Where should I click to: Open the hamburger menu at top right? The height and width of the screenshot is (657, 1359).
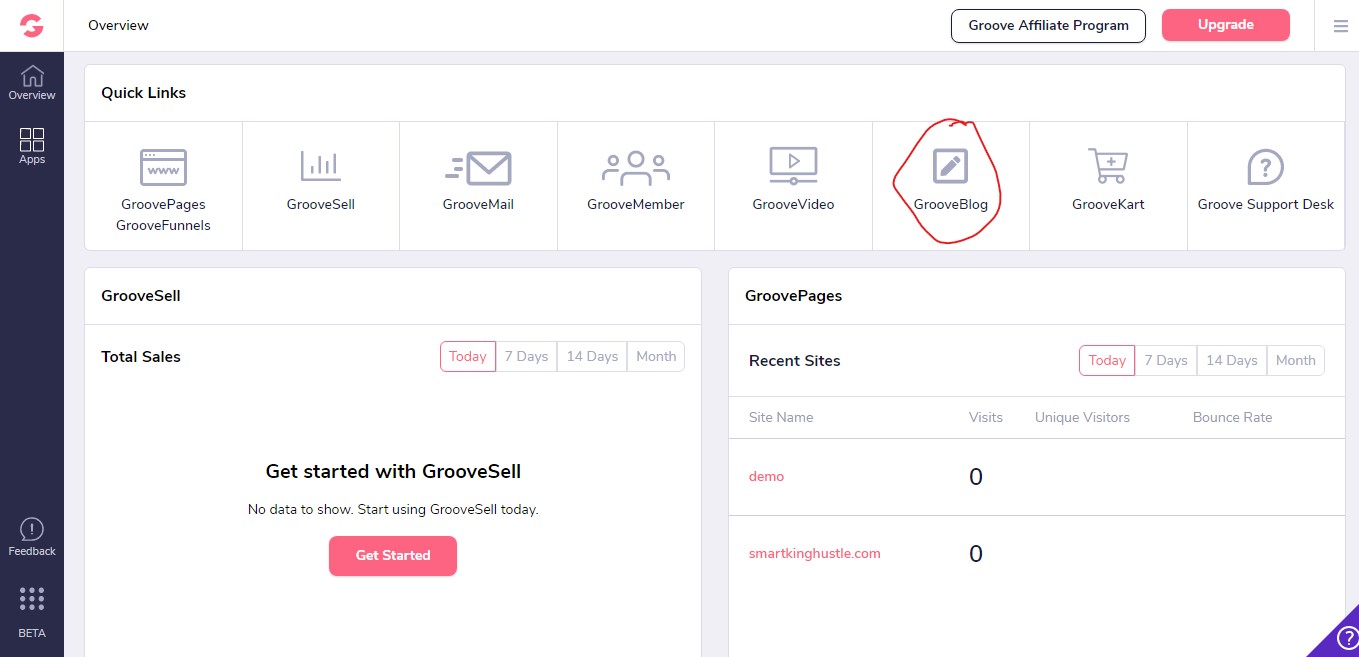1341,26
